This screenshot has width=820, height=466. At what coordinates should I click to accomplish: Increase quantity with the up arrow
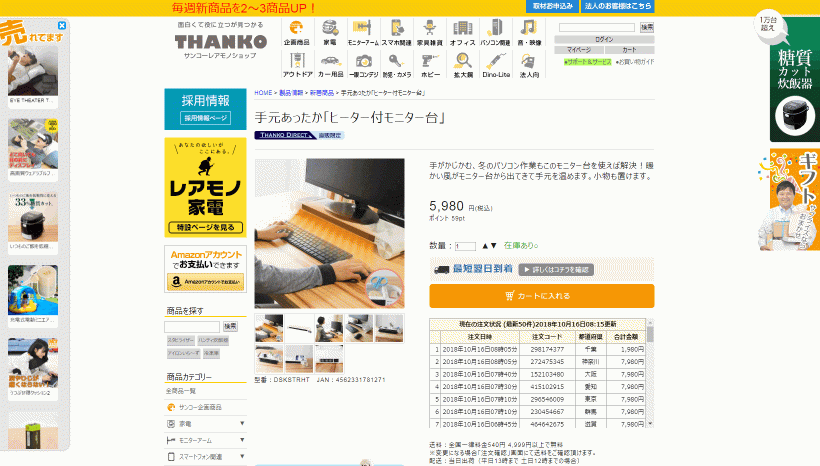pyautogui.click(x=485, y=245)
